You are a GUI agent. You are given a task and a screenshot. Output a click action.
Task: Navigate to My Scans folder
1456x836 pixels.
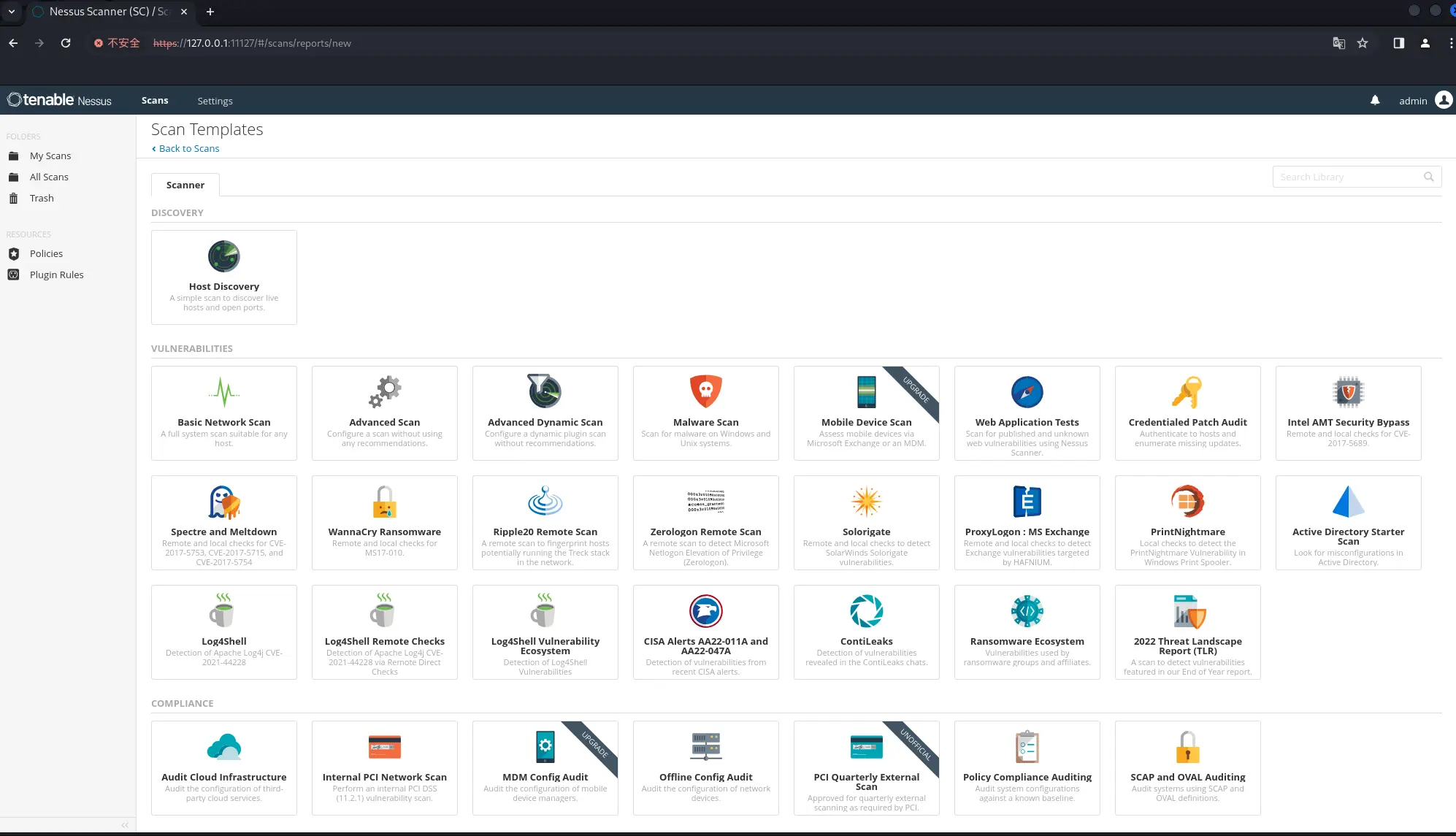tap(50, 155)
